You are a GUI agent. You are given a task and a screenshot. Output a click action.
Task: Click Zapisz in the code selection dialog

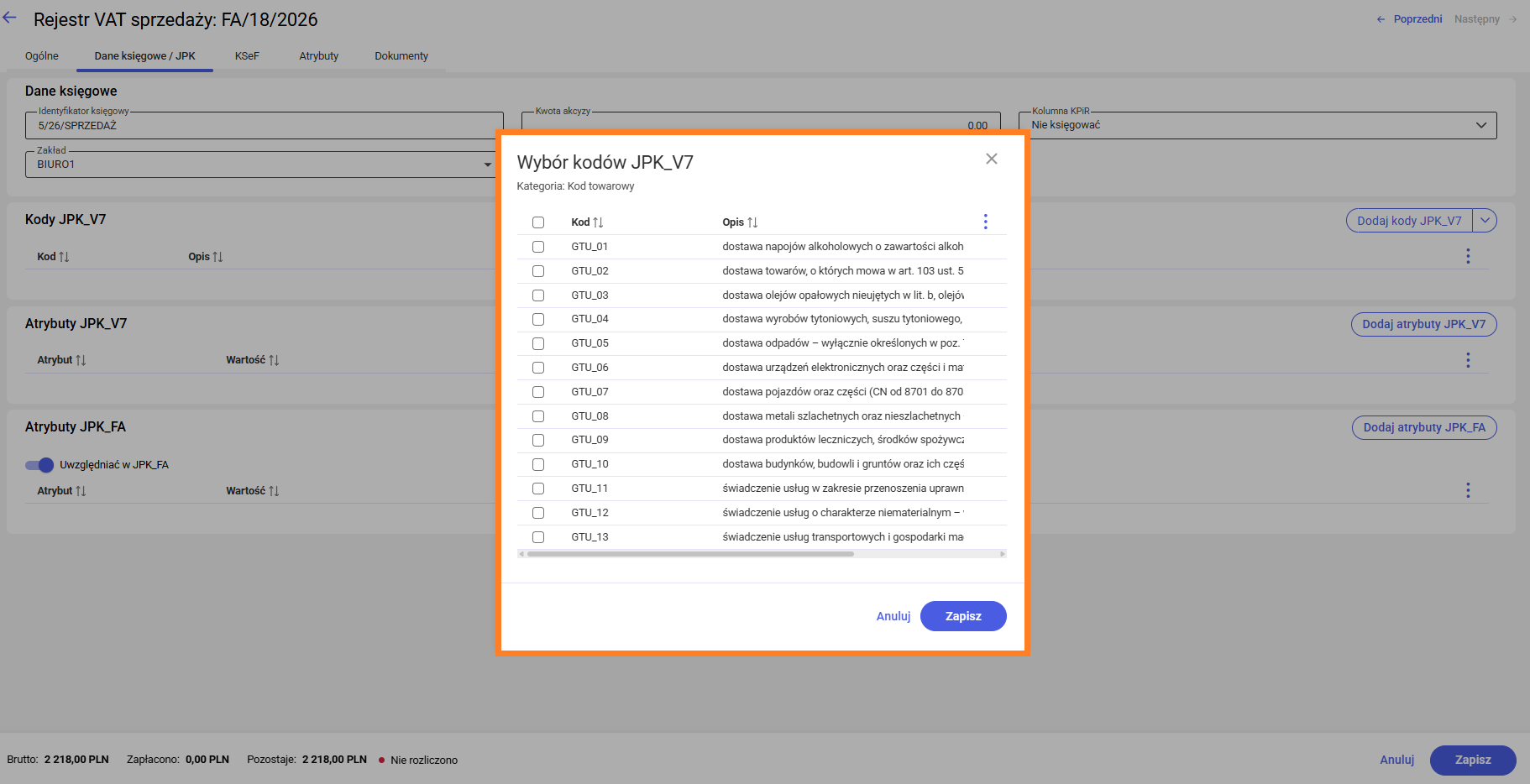[x=962, y=616]
